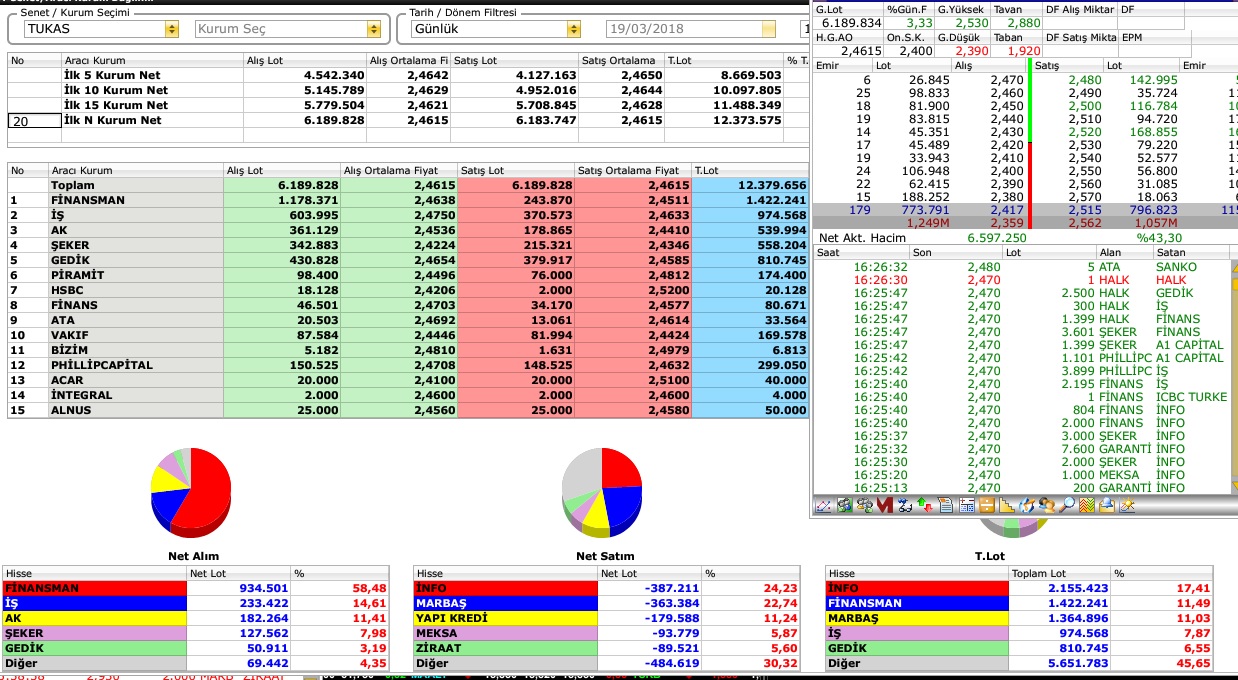Click the ALNUS broker row
Screen dimensions: 1238x680
tap(407, 410)
